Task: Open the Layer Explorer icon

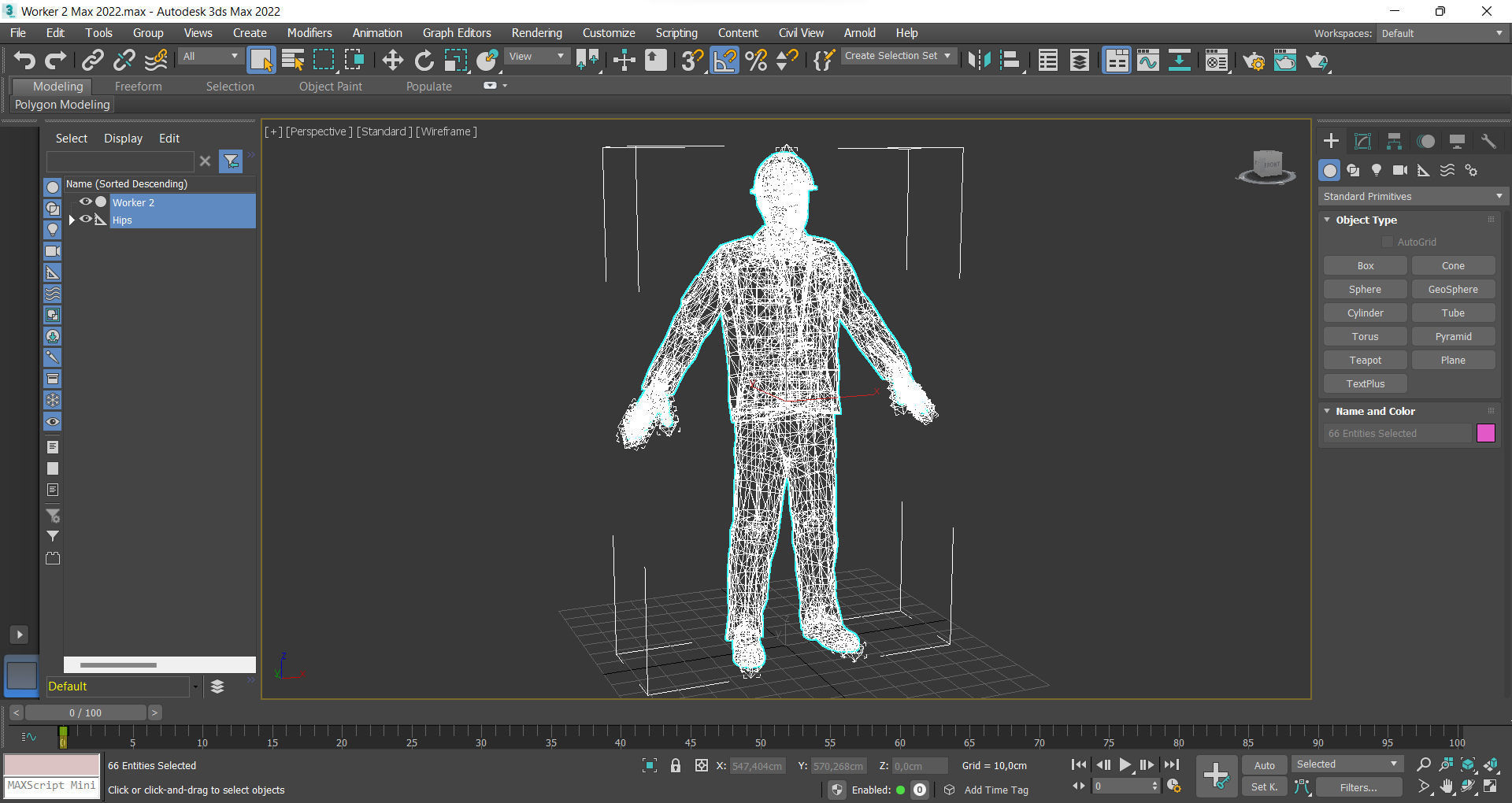Action: tap(1079, 60)
